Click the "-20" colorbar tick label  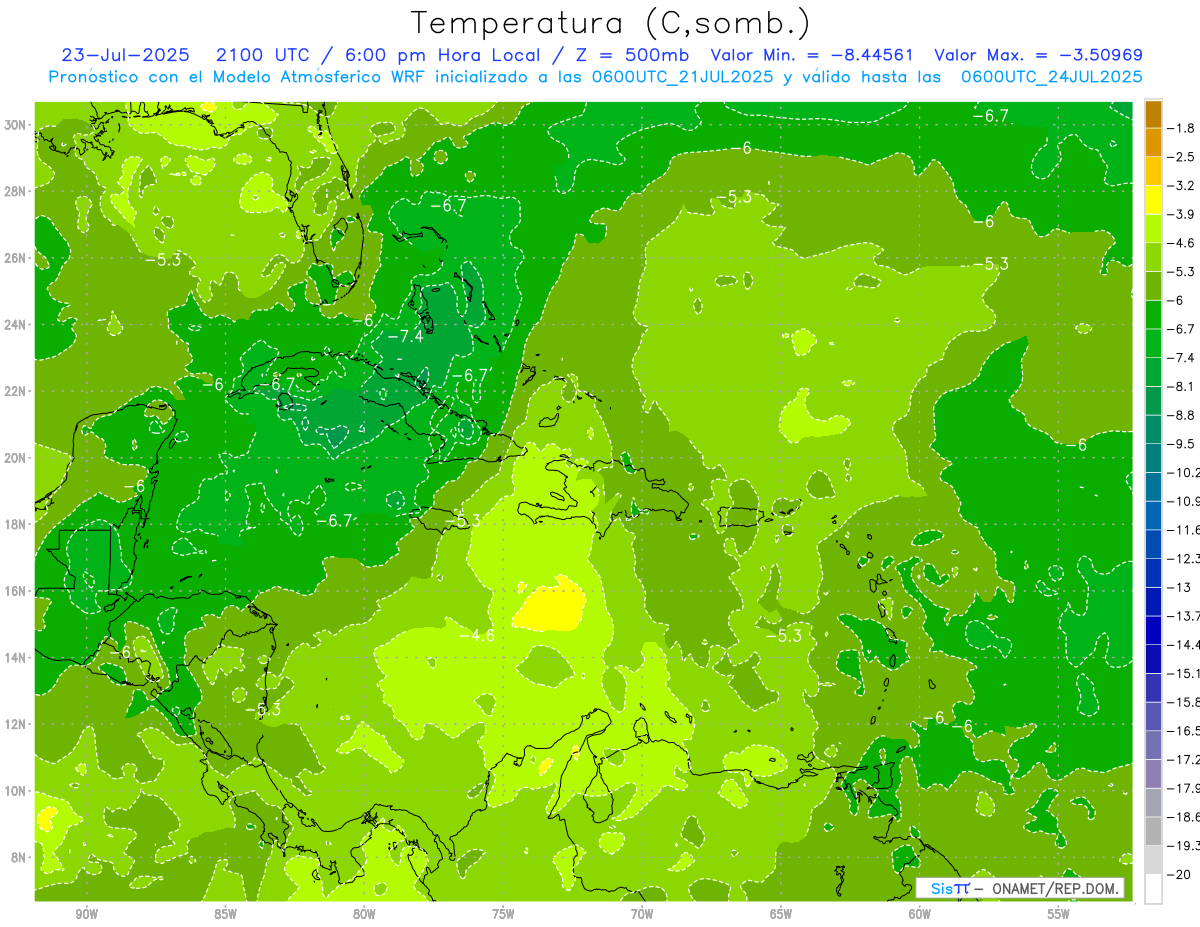coord(1180,874)
